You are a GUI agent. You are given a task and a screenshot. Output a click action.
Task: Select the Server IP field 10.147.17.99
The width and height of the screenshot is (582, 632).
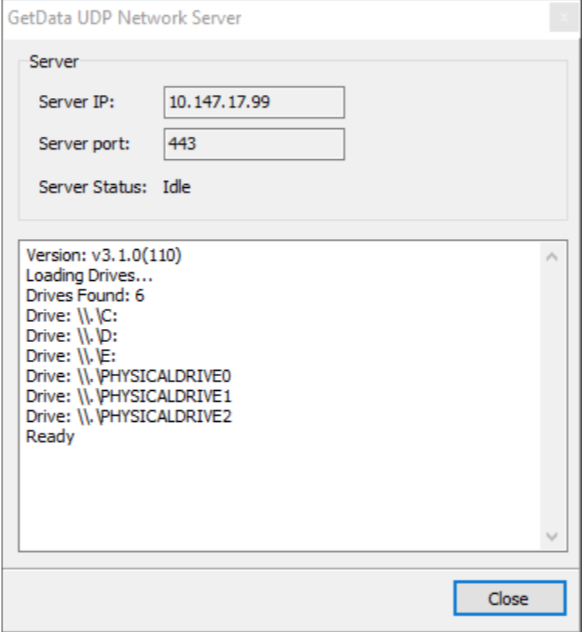tap(254, 102)
